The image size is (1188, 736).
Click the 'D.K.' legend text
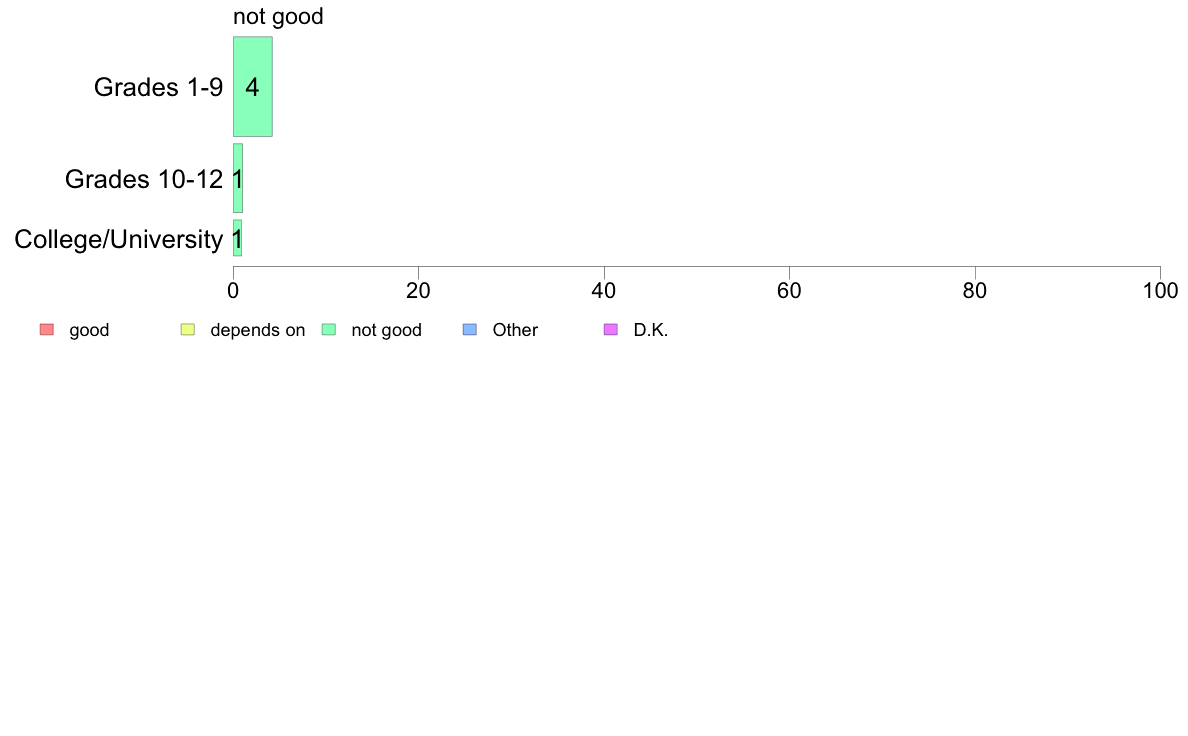coord(651,330)
